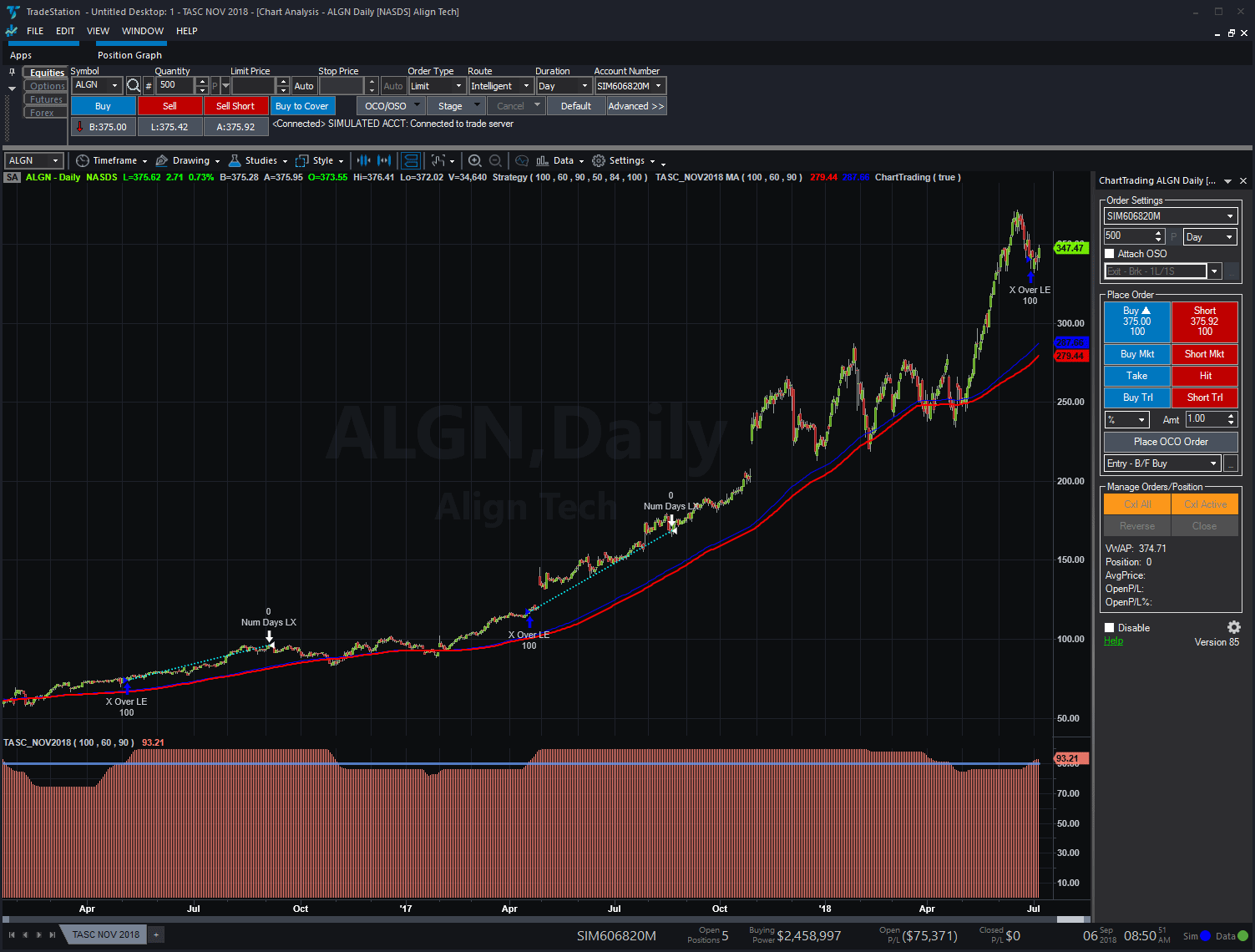This screenshot has width=1255, height=952.
Task: Toggle the Limit Price Auto button
Action: point(304,86)
